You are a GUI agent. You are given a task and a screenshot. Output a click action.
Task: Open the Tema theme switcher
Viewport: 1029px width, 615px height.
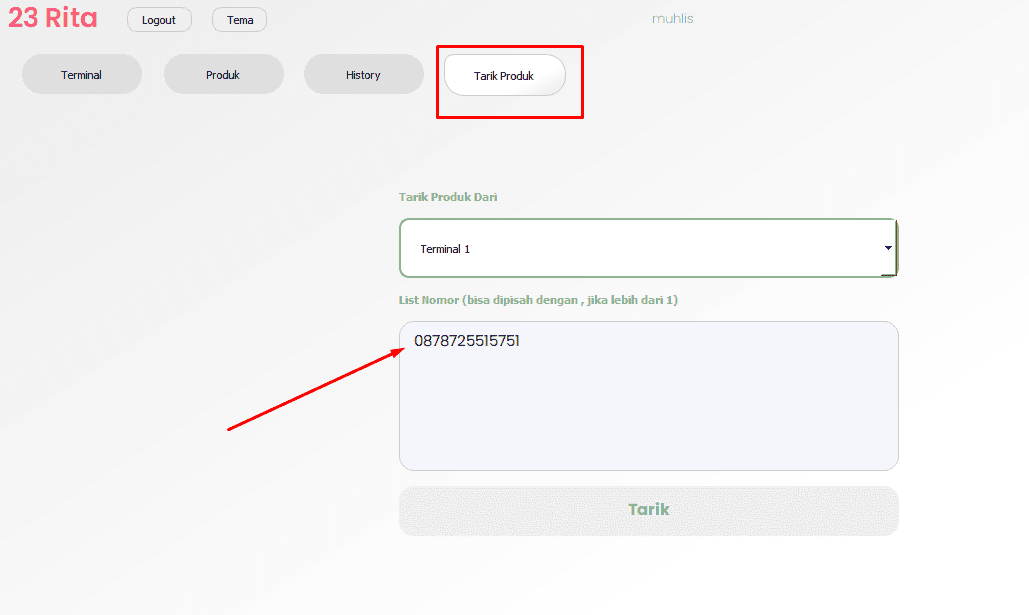tap(239, 20)
